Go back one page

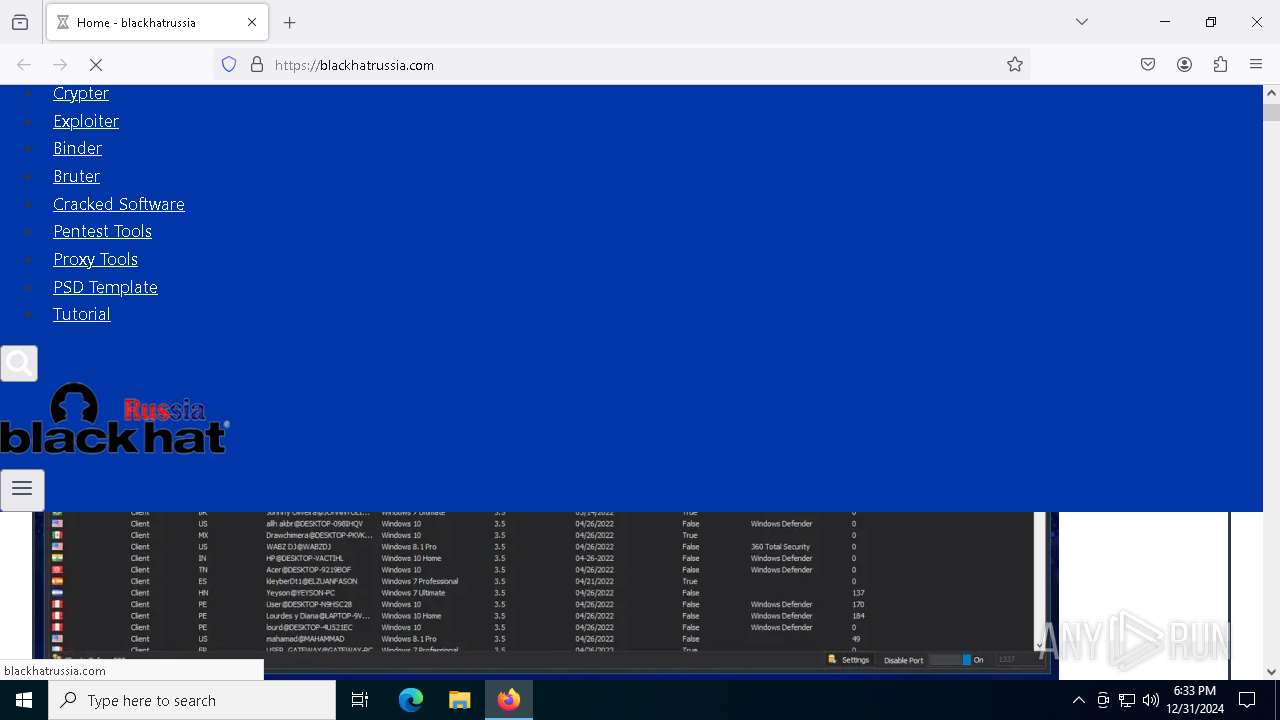(24, 65)
